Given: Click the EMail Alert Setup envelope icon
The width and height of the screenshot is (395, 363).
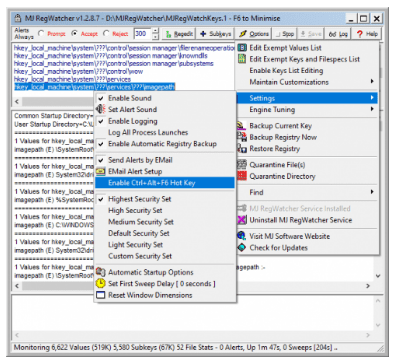Looking at the screenshot, I should click(x=100, y=171).
